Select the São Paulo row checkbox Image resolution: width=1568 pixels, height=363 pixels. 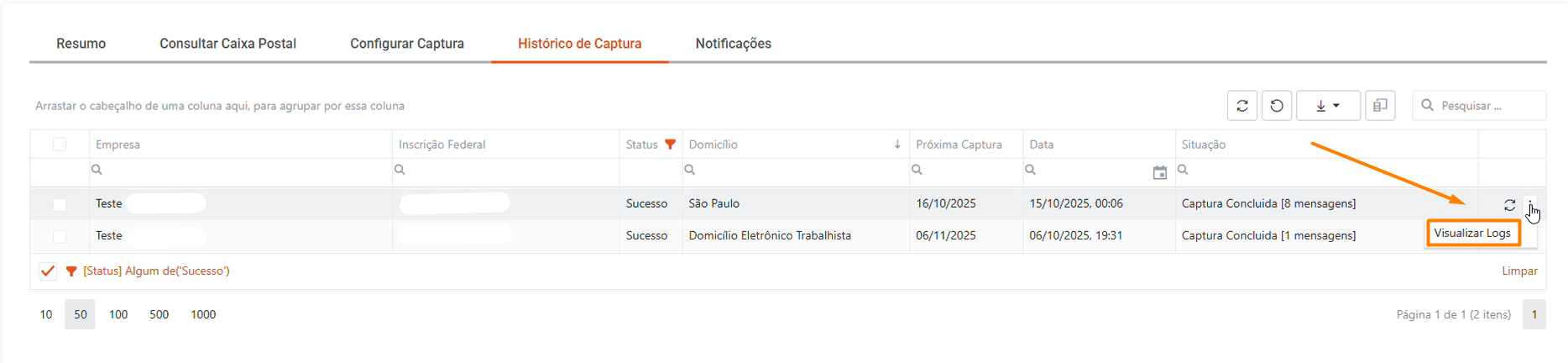point(60,204)
